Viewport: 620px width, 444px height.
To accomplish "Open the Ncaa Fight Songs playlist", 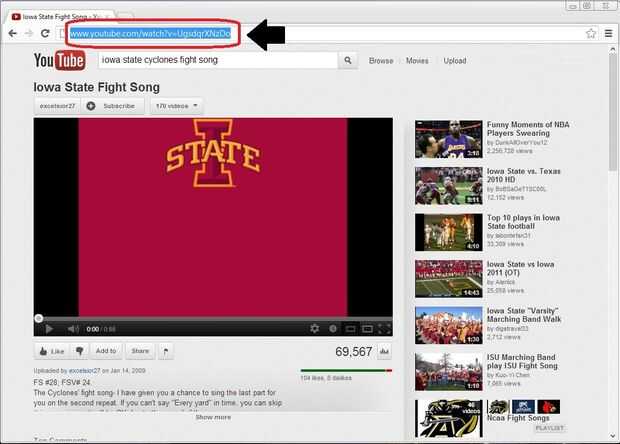I will [518, 418].
